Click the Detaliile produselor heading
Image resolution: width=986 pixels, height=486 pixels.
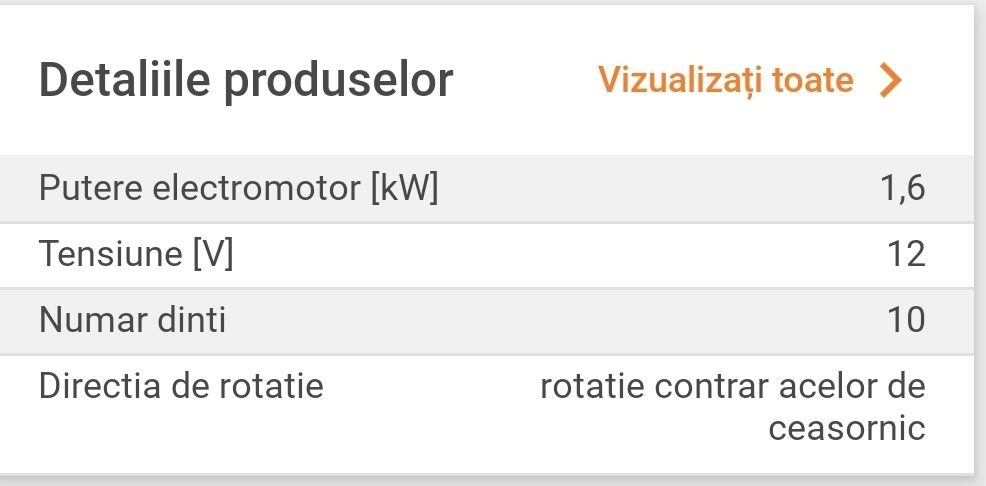tap(246, 80)
